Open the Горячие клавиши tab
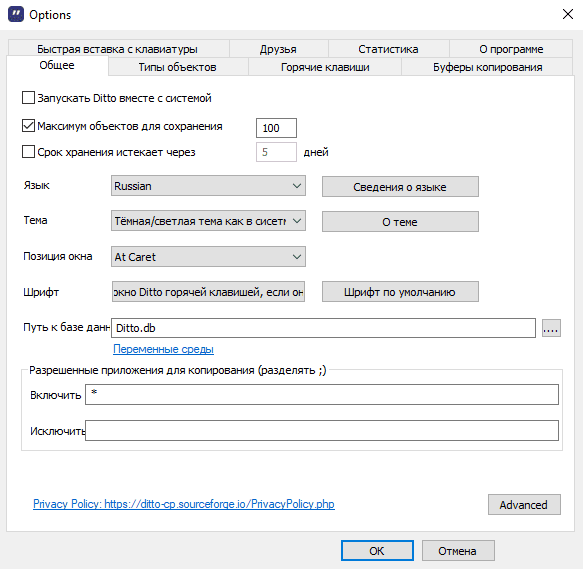The image size is (583, 569). (x=325, y=67)
